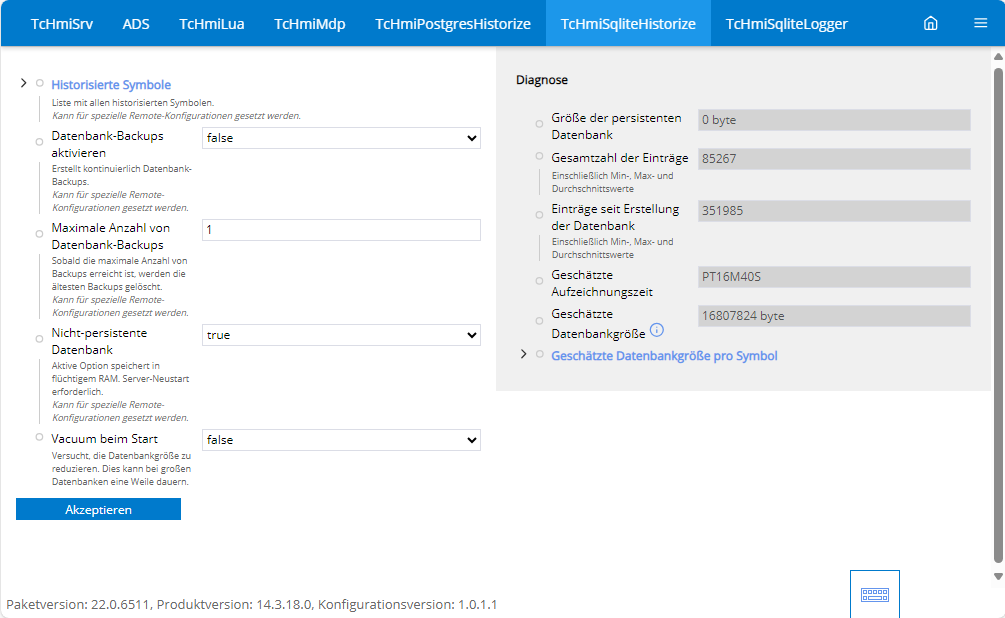Select the TcHmiPostgresHistorize tab
1005x618 pixels.
(x=453, y=24)
